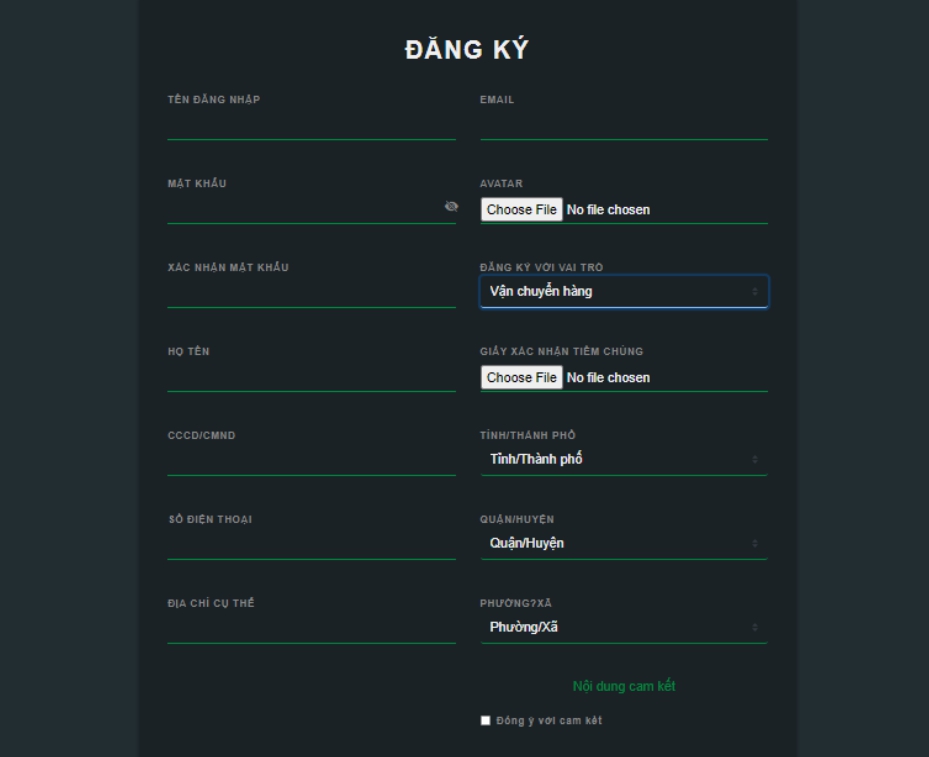
Task: Click the Số điện thoại input field
Action: 312,545
